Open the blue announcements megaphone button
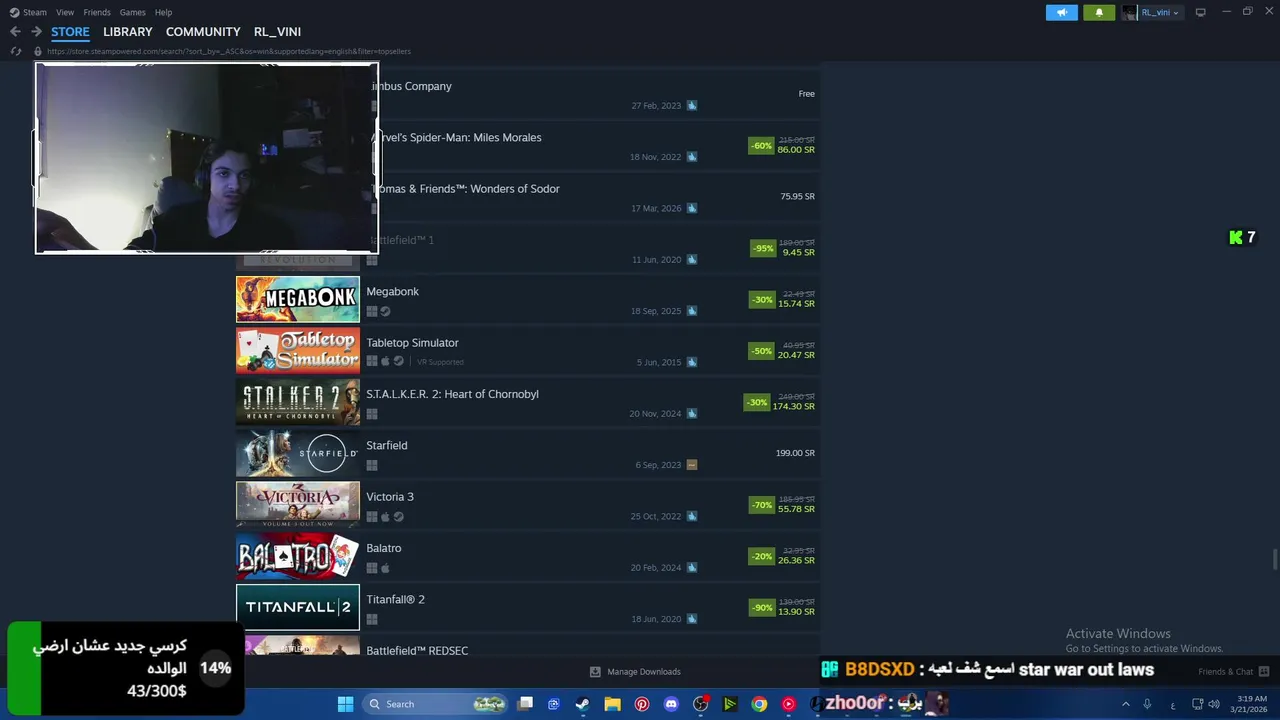 click(x=1061, y=12)
